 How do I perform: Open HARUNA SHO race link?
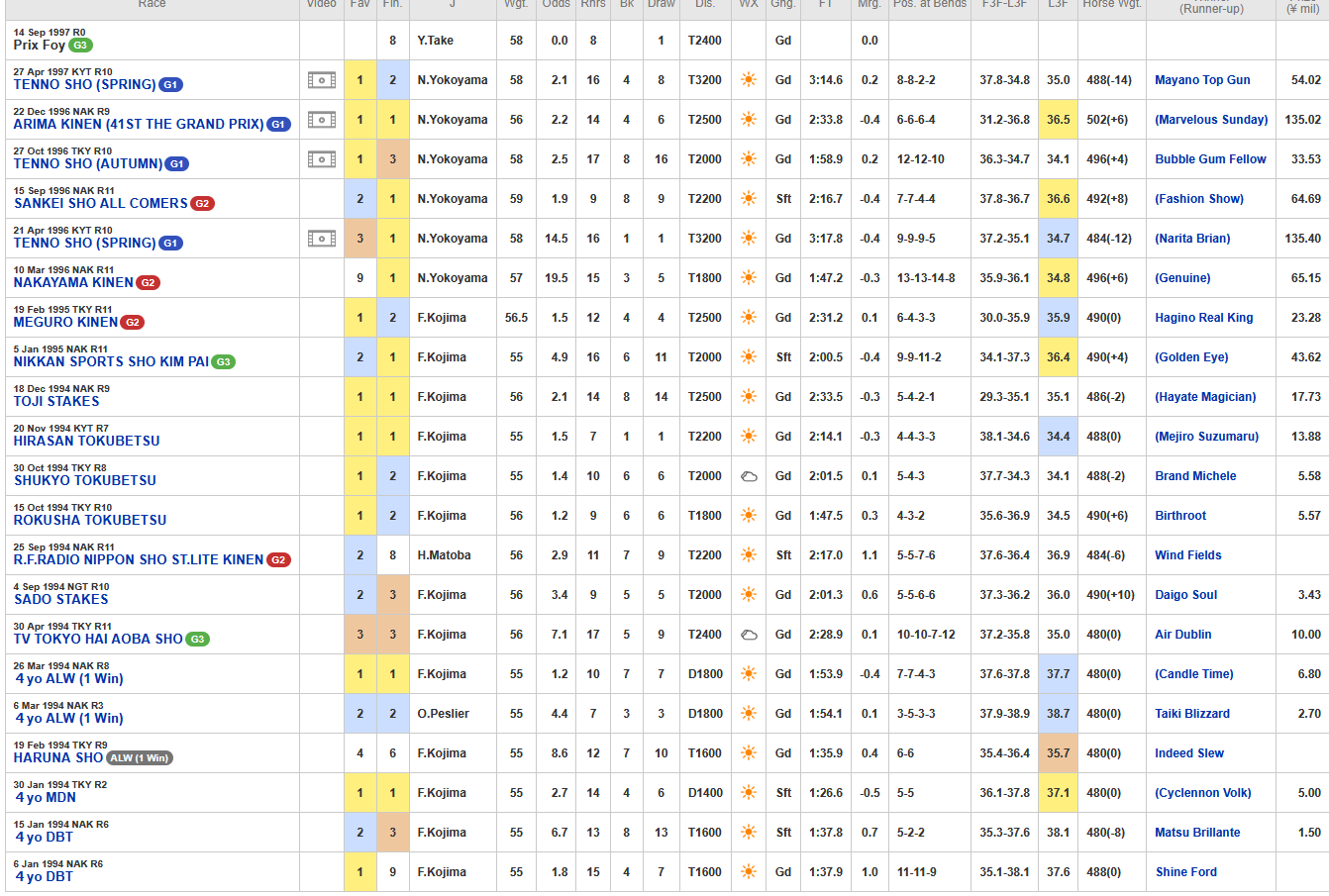(58, 757)
